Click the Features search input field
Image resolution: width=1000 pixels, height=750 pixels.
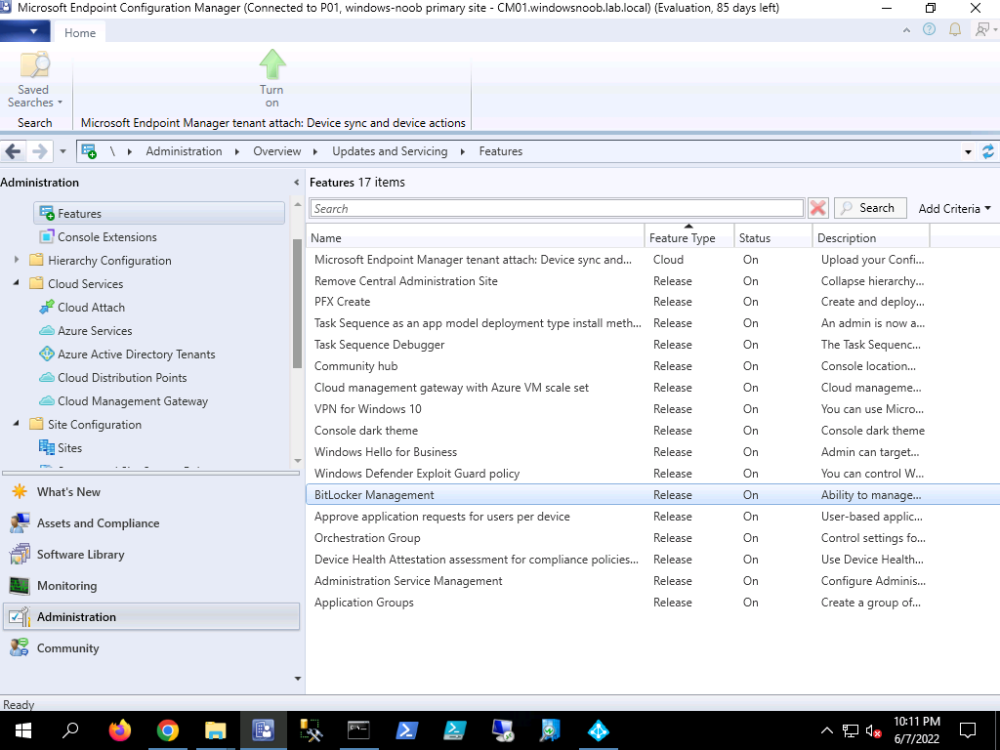[557, 209]
